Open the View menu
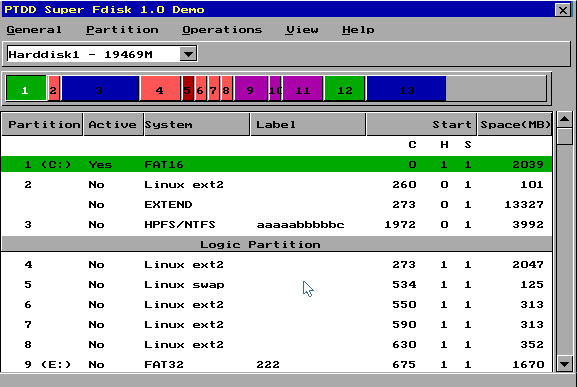This screenshot has height=387, width=577. point(302,30)
